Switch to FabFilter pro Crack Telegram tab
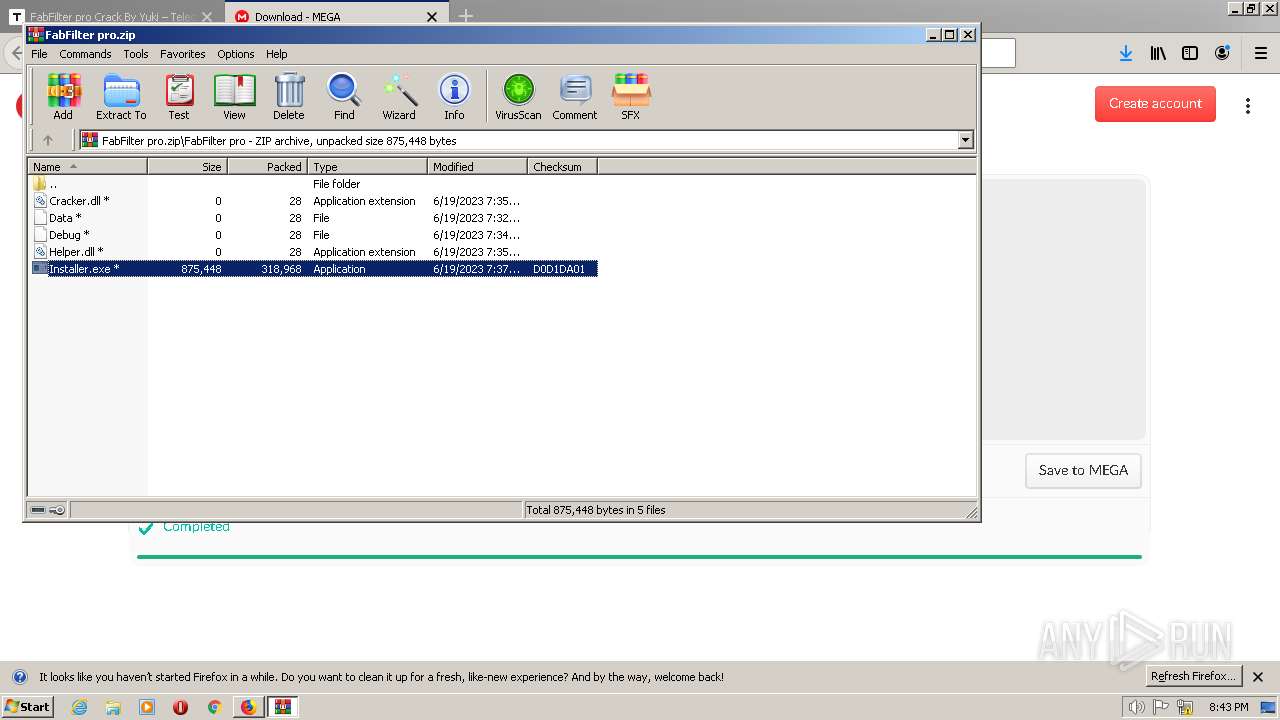This screenshot has width=1280, height=720. pyautogui.click(x=113, y=16)
